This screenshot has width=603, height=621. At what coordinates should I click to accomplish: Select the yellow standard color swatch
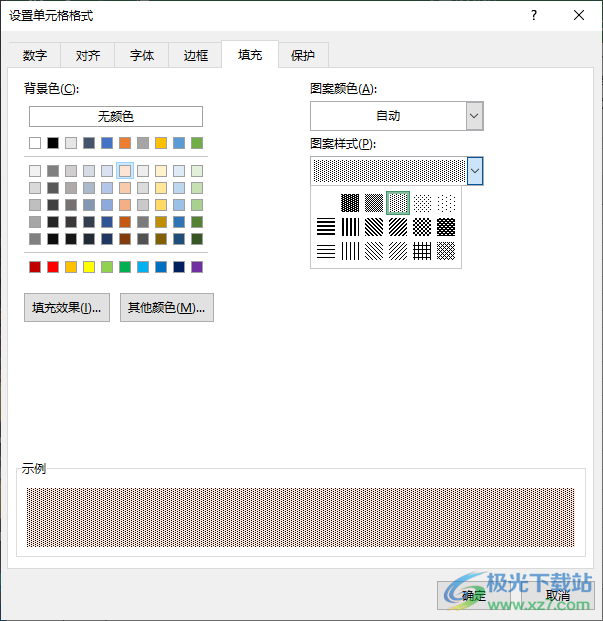[x=89, y=267]
